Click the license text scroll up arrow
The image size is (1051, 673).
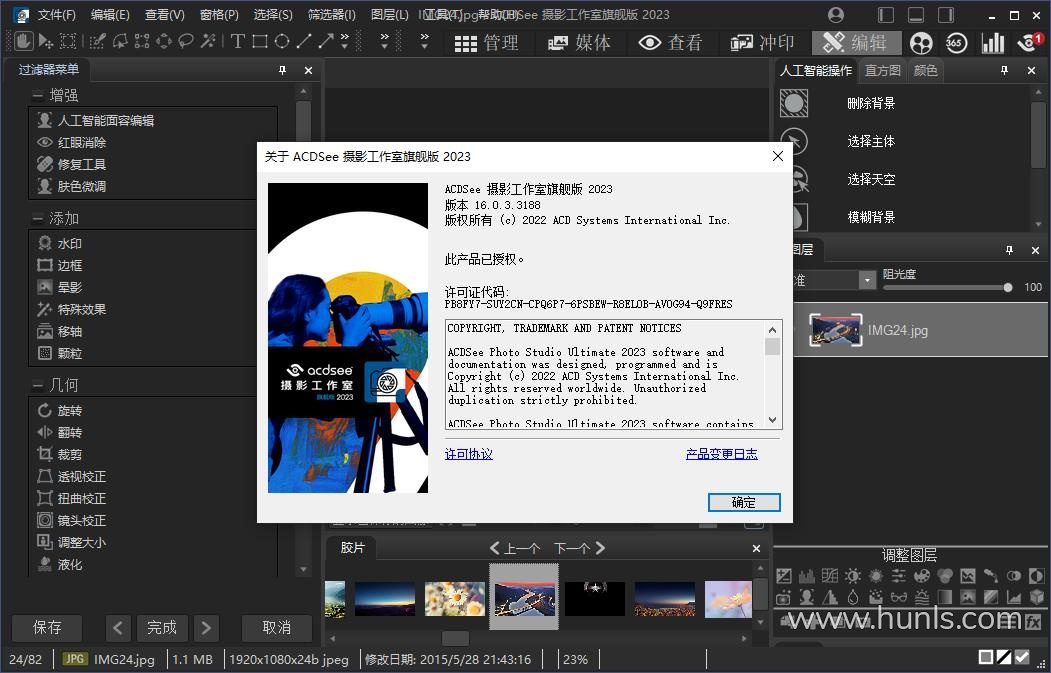coord(772,330)
